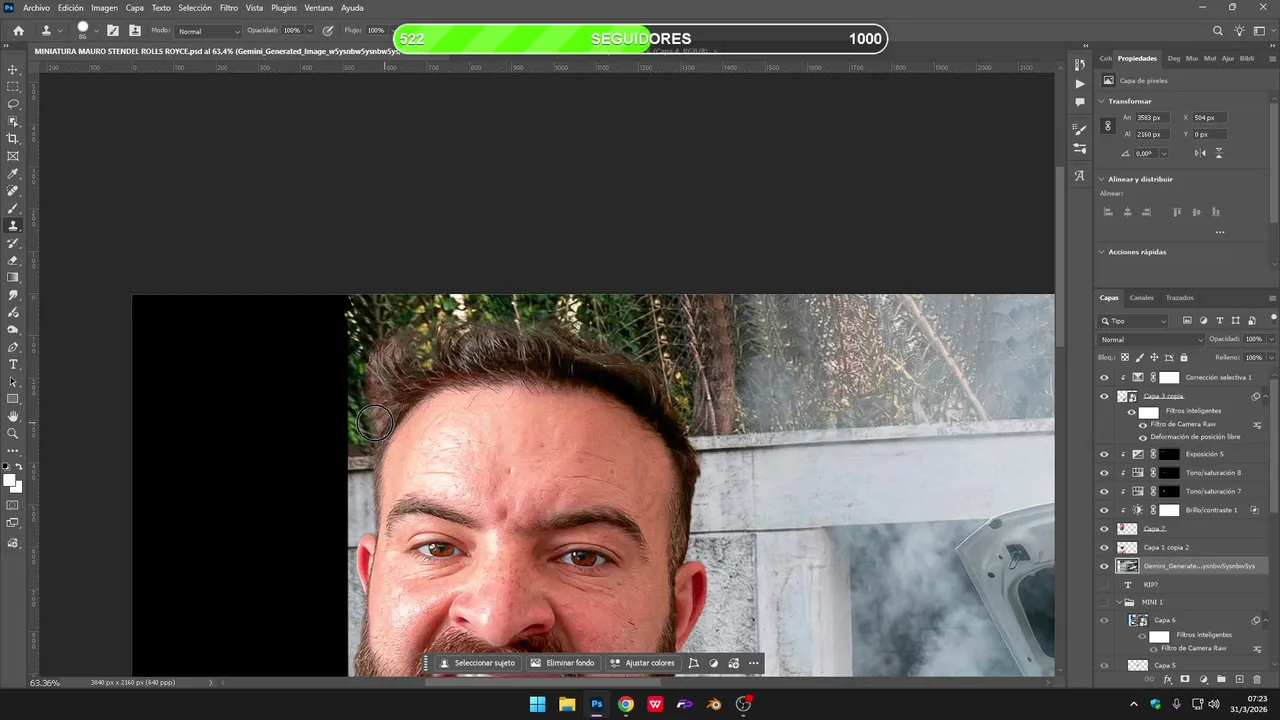Select the Clone Stamp tool in the left toolbar
1280x720 pixels.
tap(13, 226)
